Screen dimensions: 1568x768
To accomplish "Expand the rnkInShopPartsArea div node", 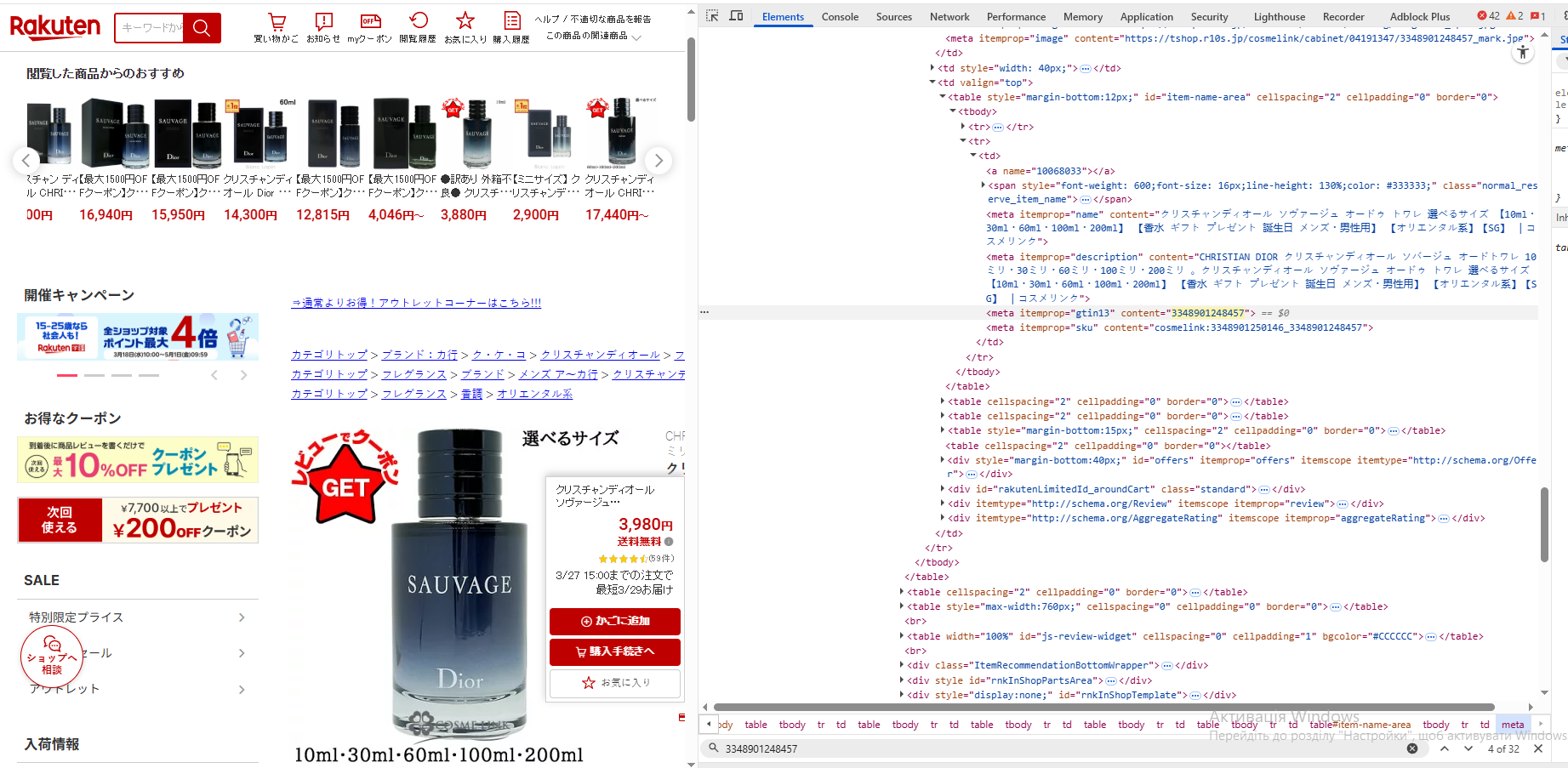I will click(x=902, y=680).
